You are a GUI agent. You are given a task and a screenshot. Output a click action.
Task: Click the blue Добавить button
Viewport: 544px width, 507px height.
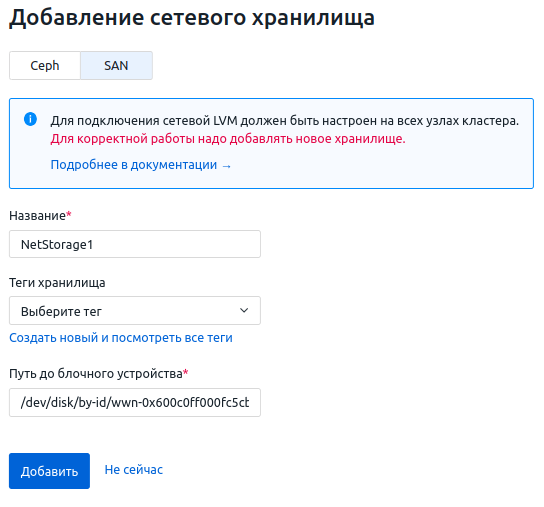tap(49, 471)
